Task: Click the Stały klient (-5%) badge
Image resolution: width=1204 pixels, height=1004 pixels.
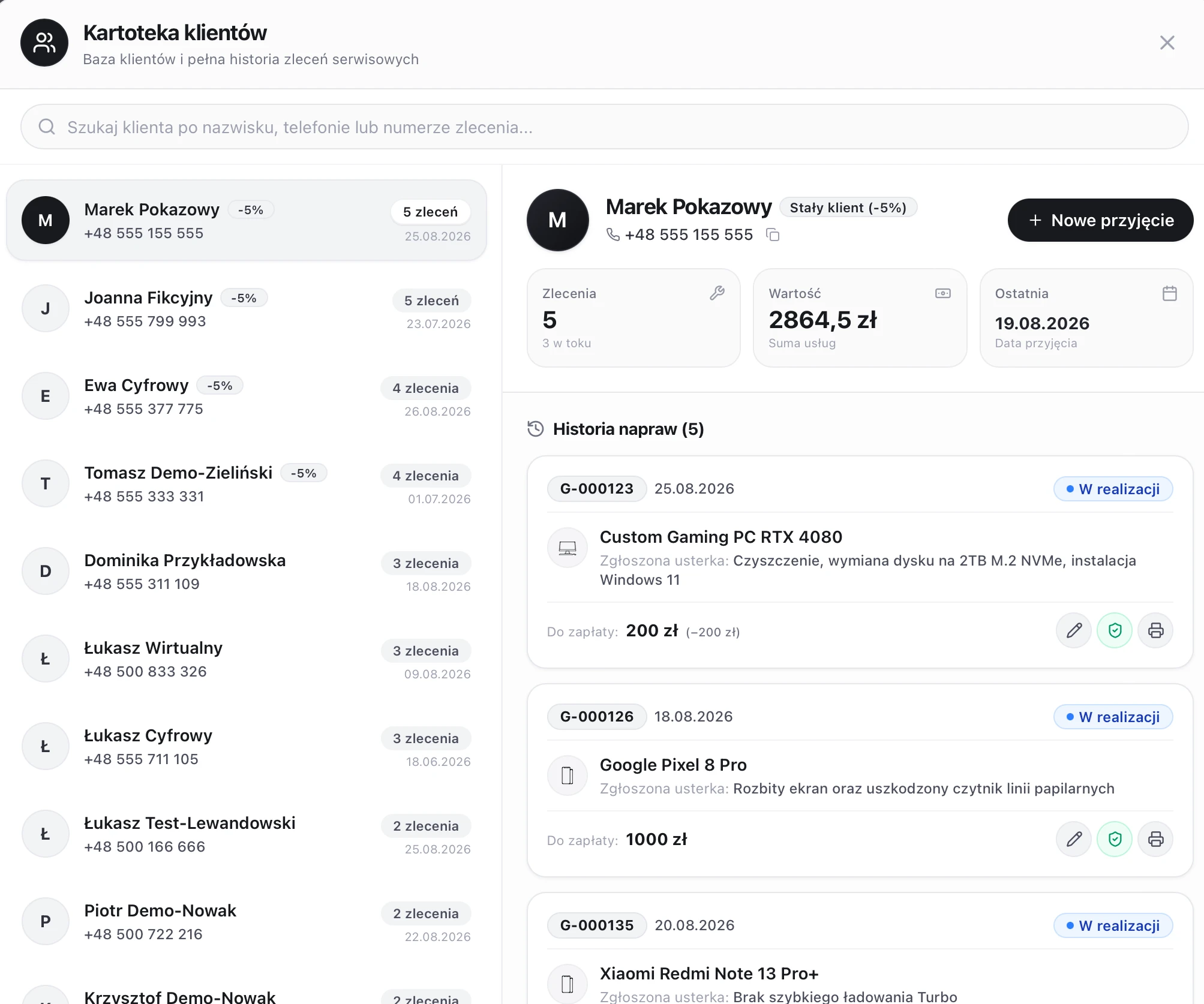Action: [848, 208]
